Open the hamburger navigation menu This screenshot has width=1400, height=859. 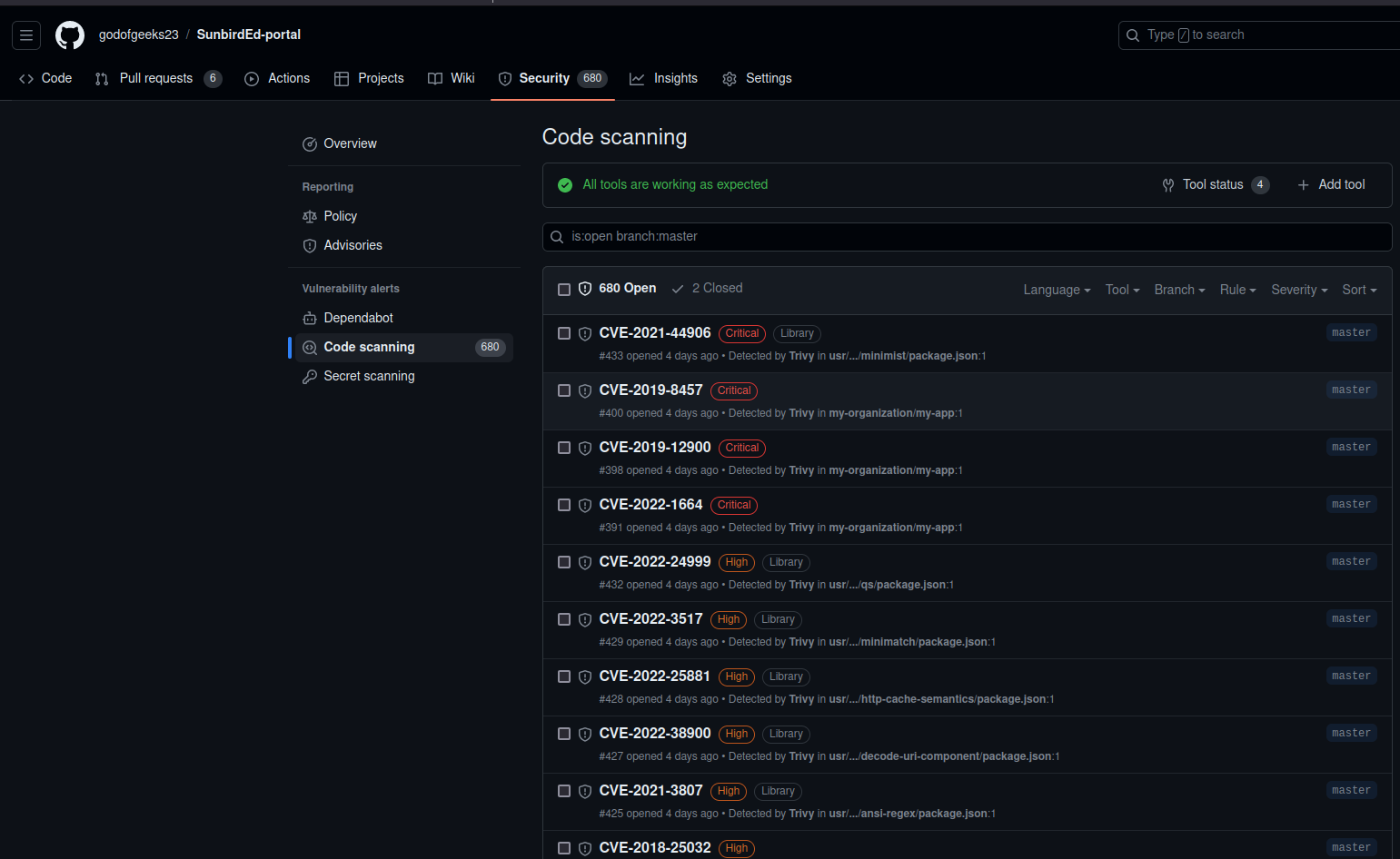coord(26,35)
